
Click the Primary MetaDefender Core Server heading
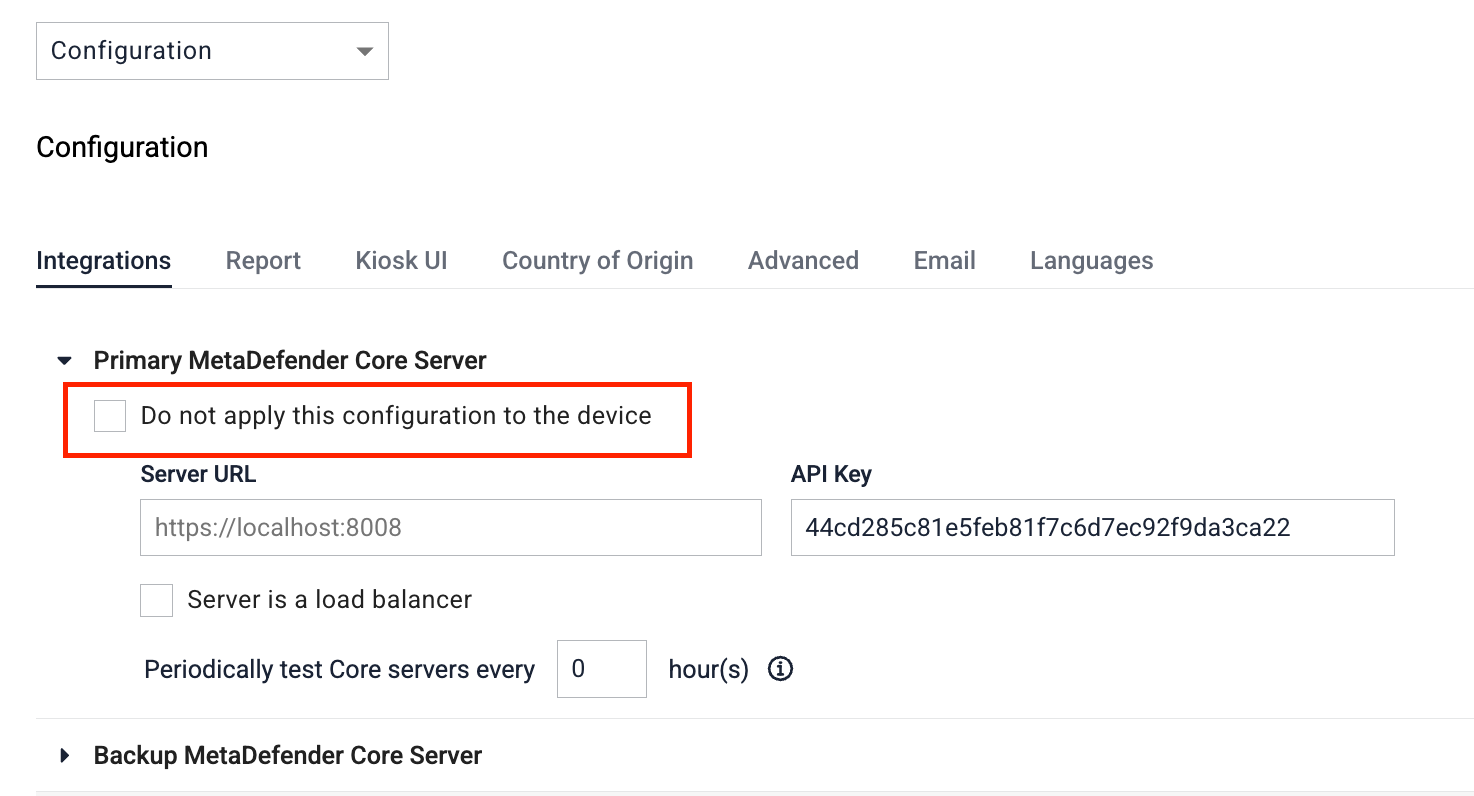tap(290, 360)
